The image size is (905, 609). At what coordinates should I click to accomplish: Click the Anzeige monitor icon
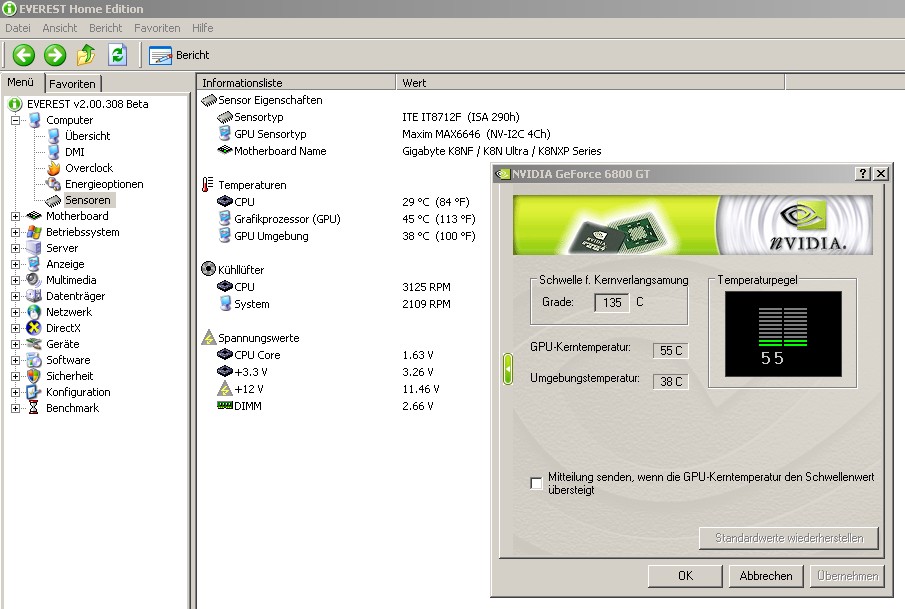34,264
